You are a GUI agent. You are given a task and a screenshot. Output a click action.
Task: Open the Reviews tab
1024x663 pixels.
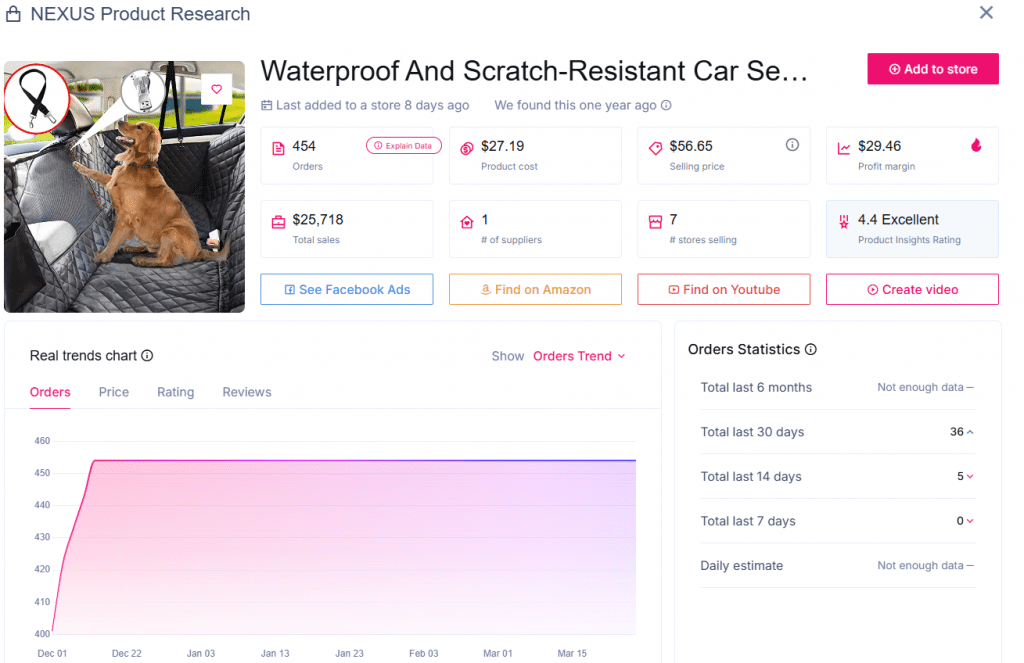(247, 392)
